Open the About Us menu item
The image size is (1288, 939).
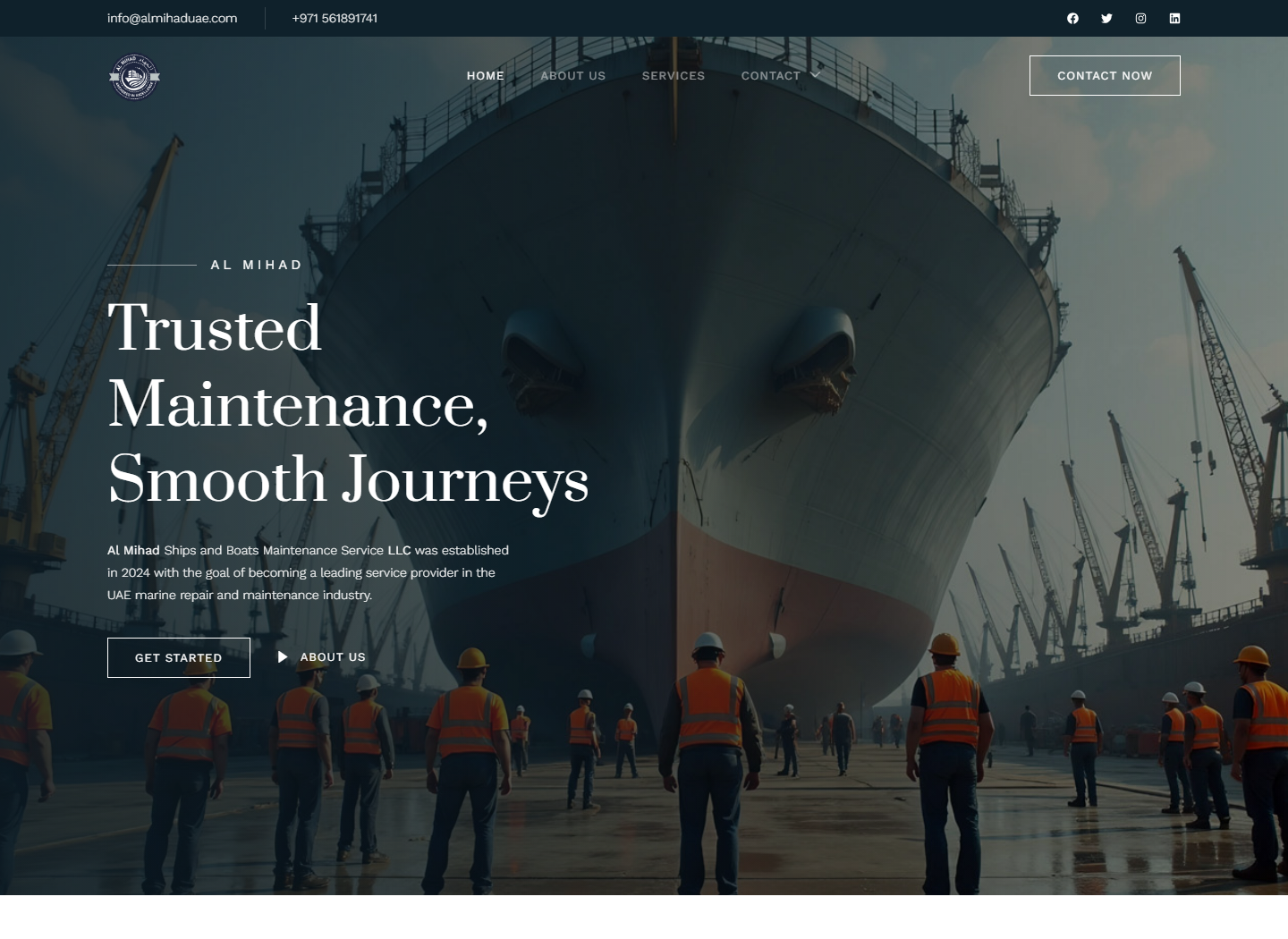pos(573,76)
